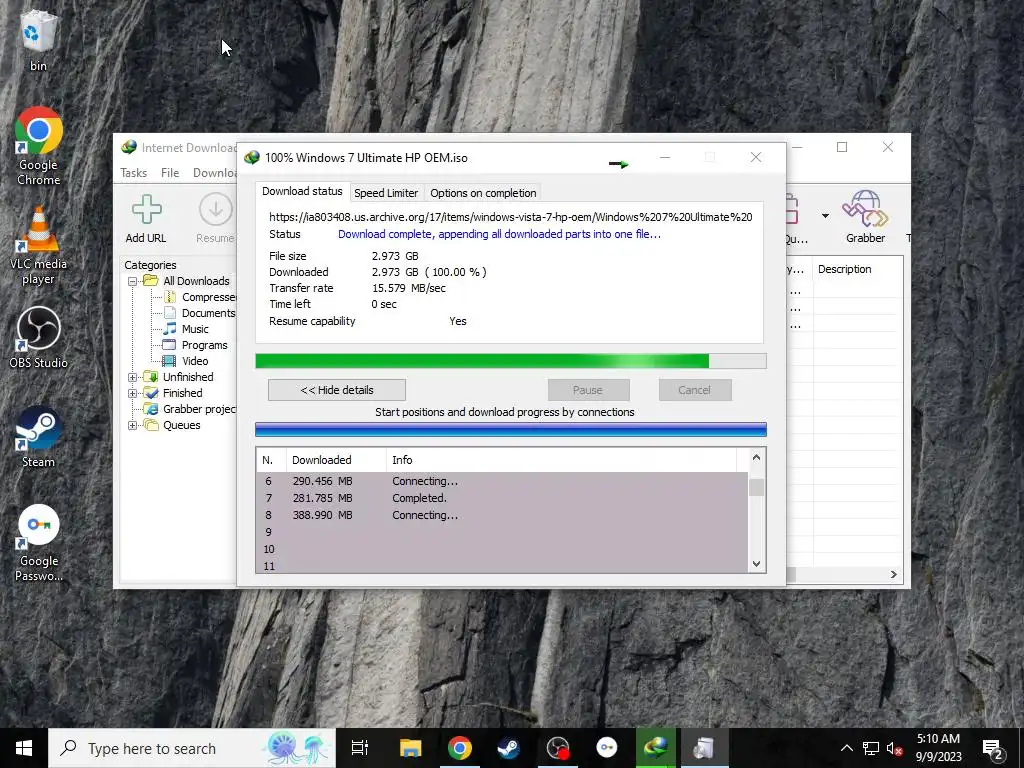Click the archive.org download URL text
Screen dimensions: 1024x768
pos(511,217)
